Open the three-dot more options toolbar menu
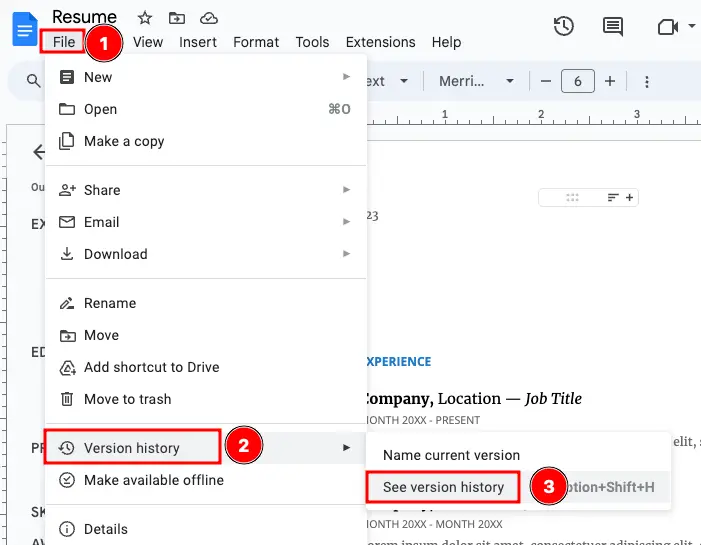701x545 pixels. (x=646, y=81)
